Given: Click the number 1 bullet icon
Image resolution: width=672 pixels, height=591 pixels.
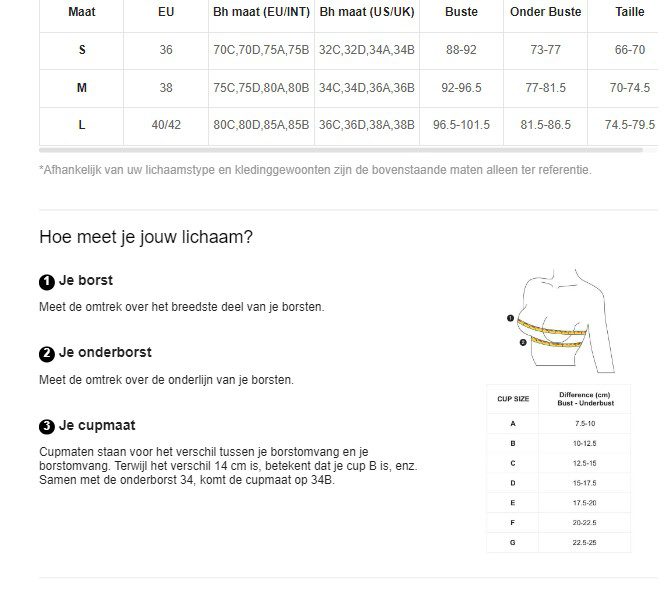Looking at the screenshot, I should coord(47,282).
